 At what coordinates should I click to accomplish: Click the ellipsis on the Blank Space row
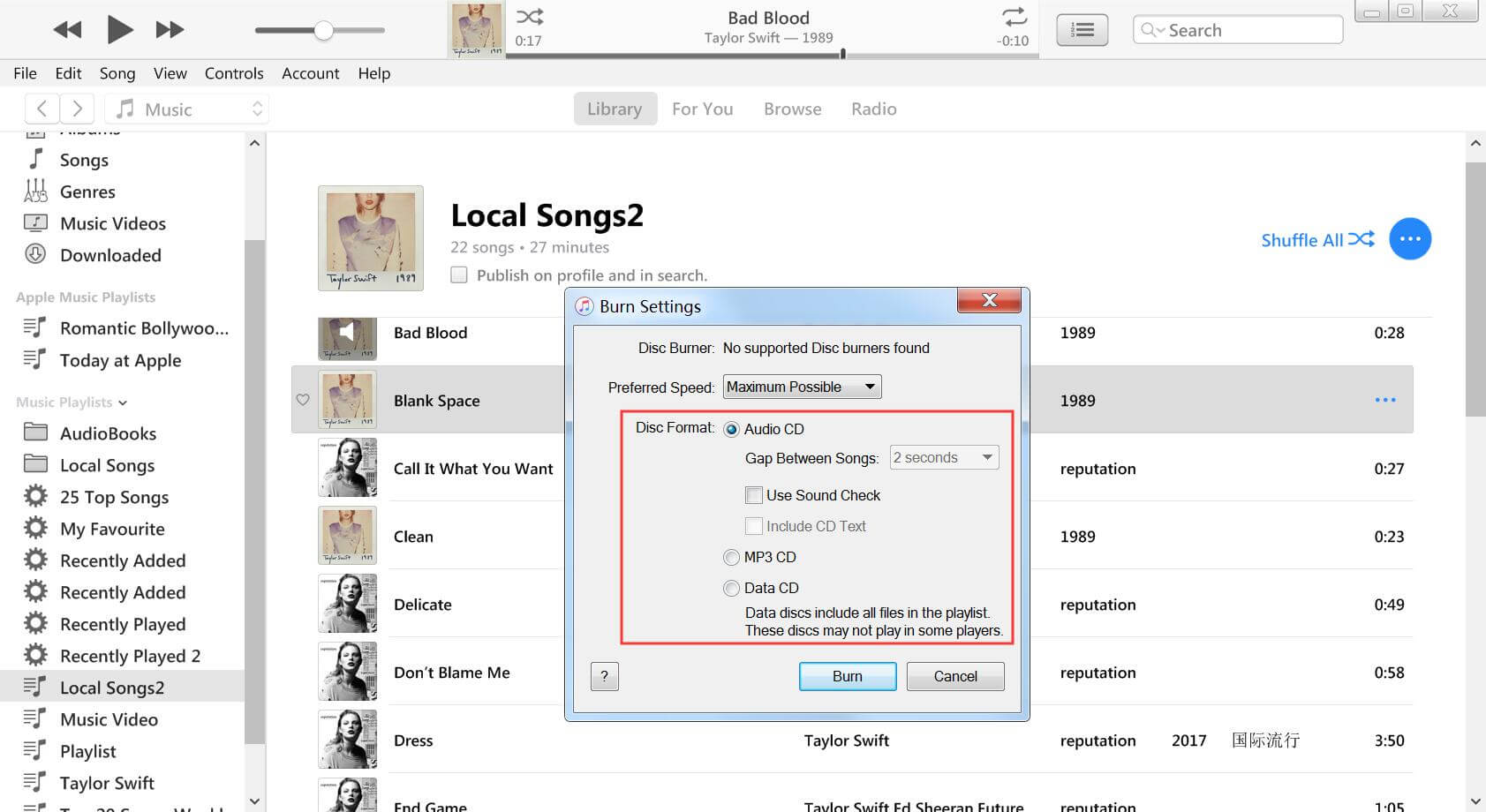pos(1385,401)
